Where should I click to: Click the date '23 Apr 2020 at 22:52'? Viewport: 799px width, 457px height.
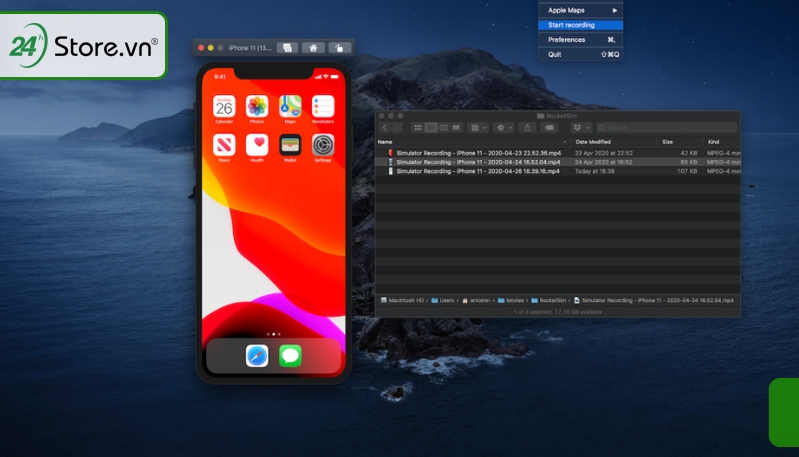(604, 153)
